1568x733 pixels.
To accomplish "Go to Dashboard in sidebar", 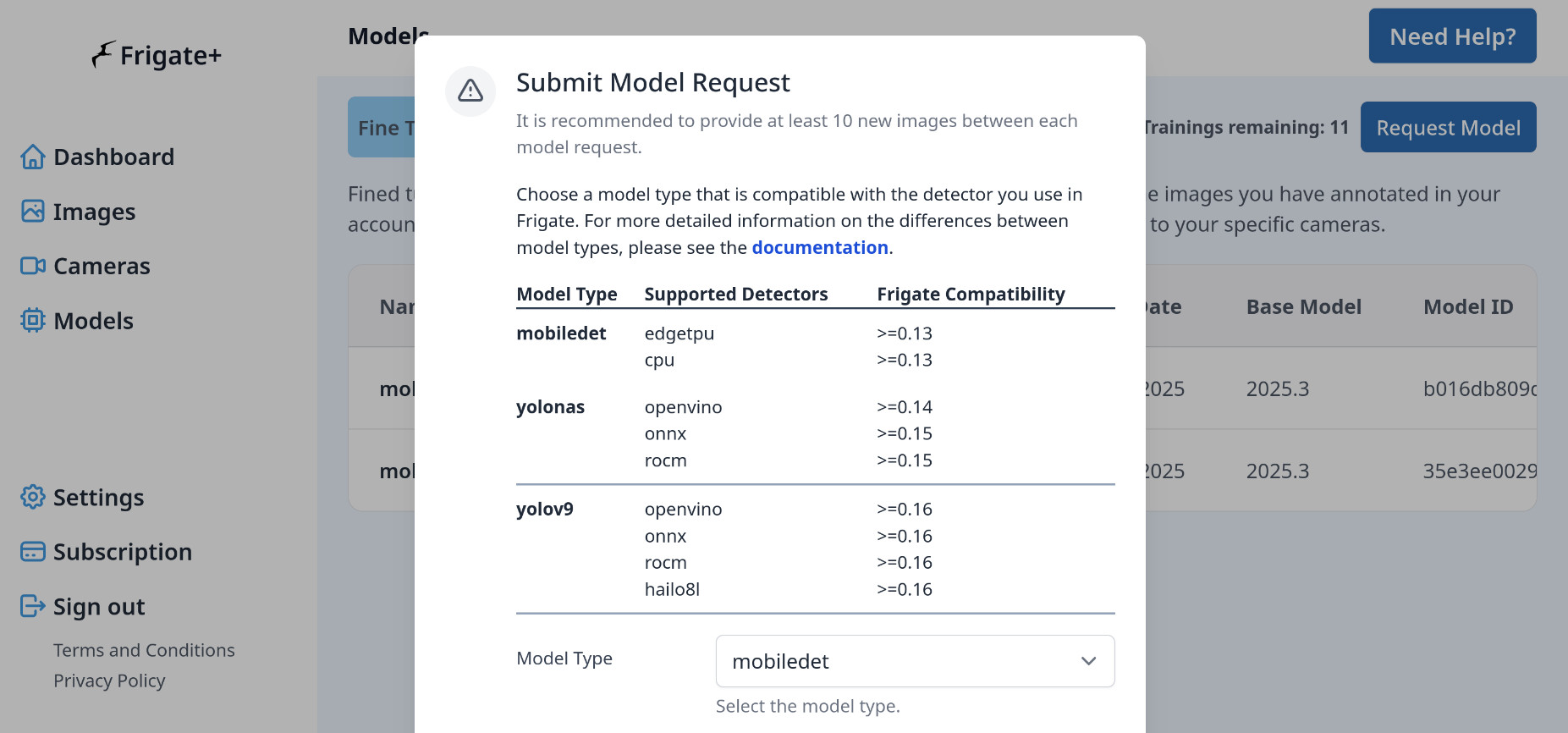I will point(113,157).
